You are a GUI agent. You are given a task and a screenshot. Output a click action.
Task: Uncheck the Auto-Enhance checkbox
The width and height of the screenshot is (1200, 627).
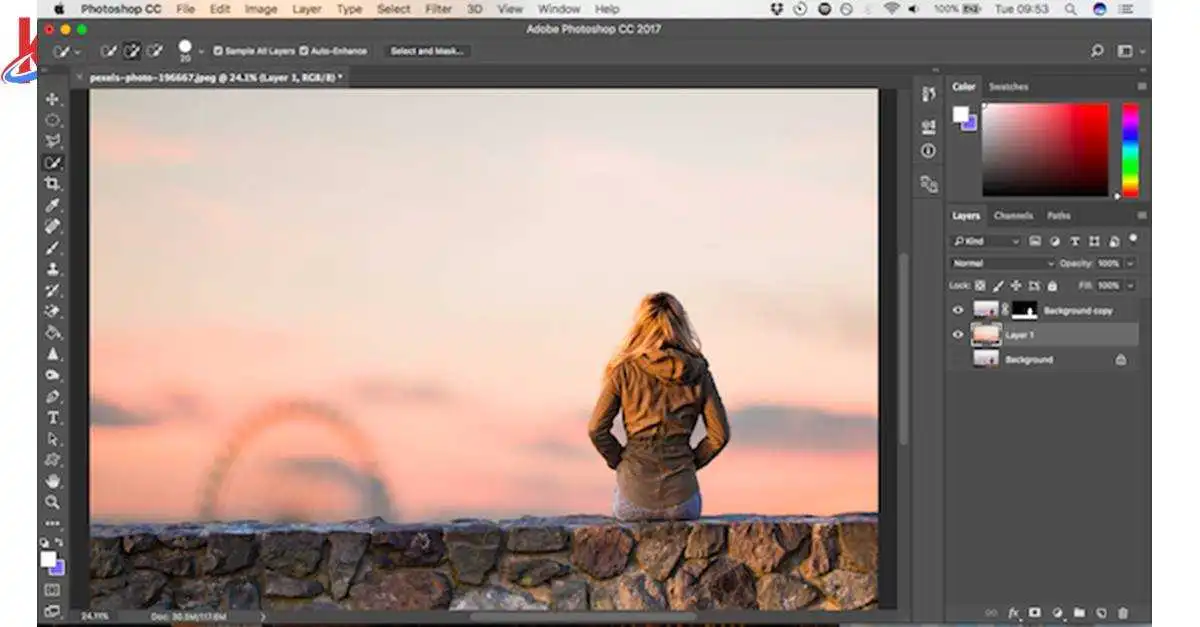(304, 51)
